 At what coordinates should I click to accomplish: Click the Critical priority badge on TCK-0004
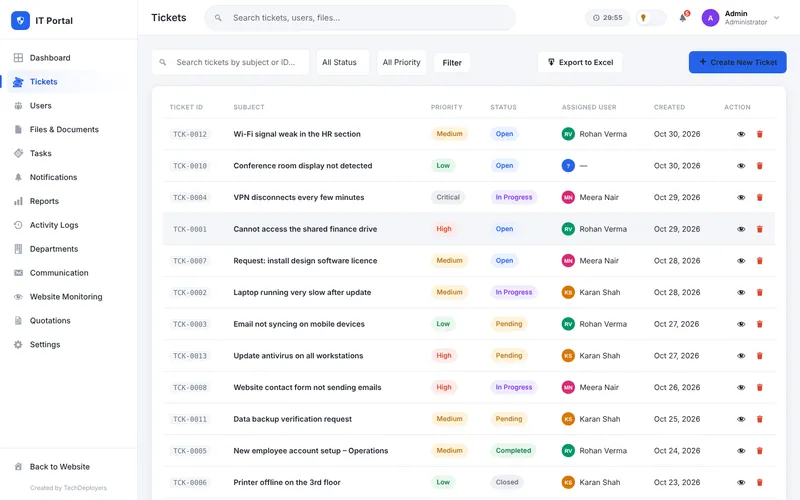coord(447,197)
